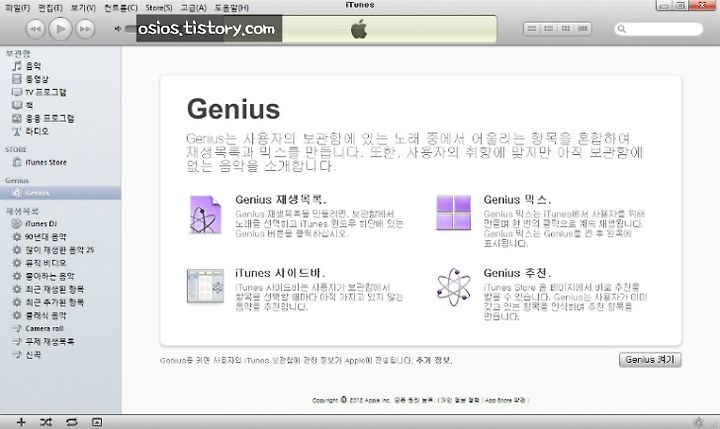Open the 파일(F) menu
This screenshot has width=720, height=429.
[x=17, y=8]
